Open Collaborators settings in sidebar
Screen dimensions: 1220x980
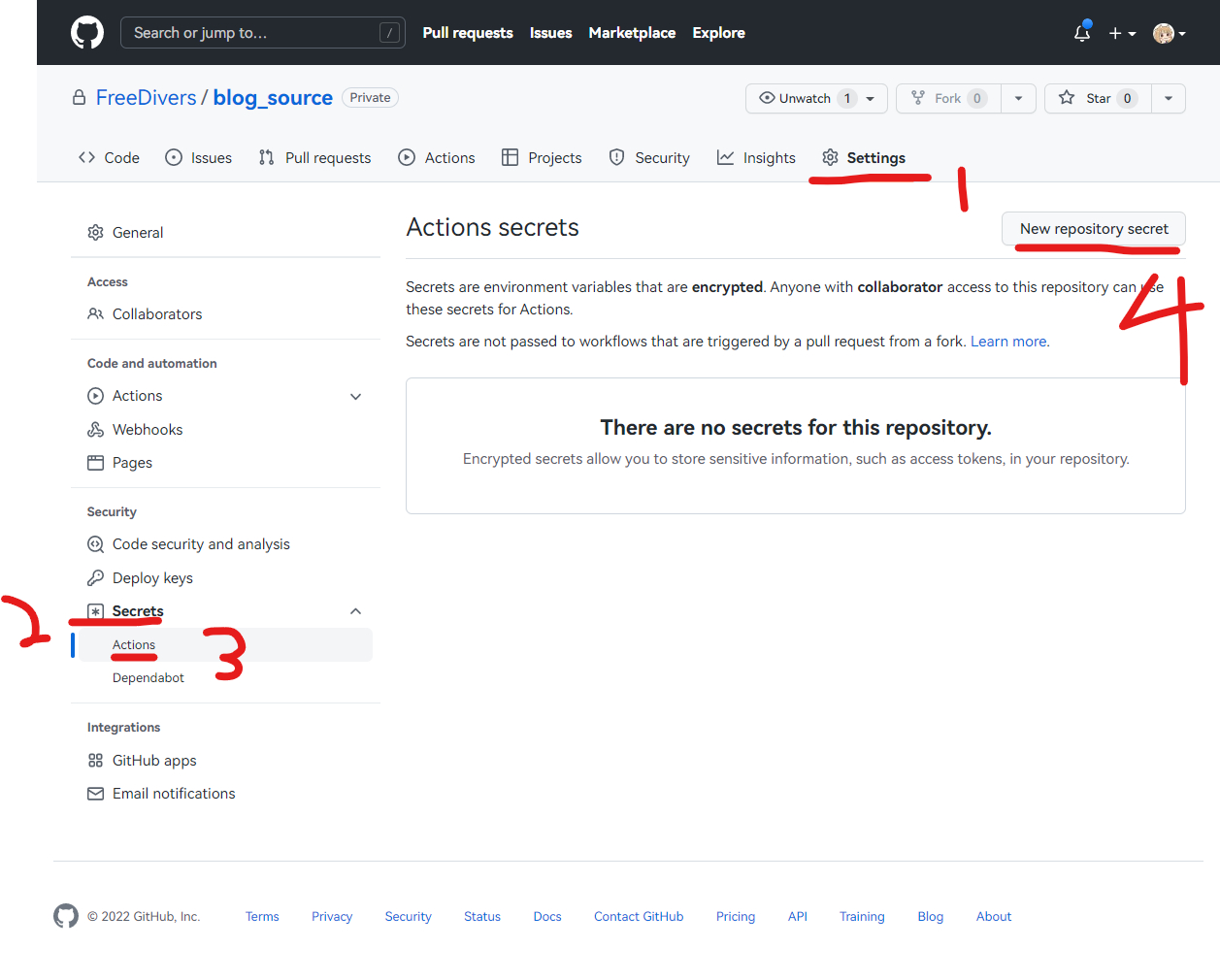[x=225, y=314]
